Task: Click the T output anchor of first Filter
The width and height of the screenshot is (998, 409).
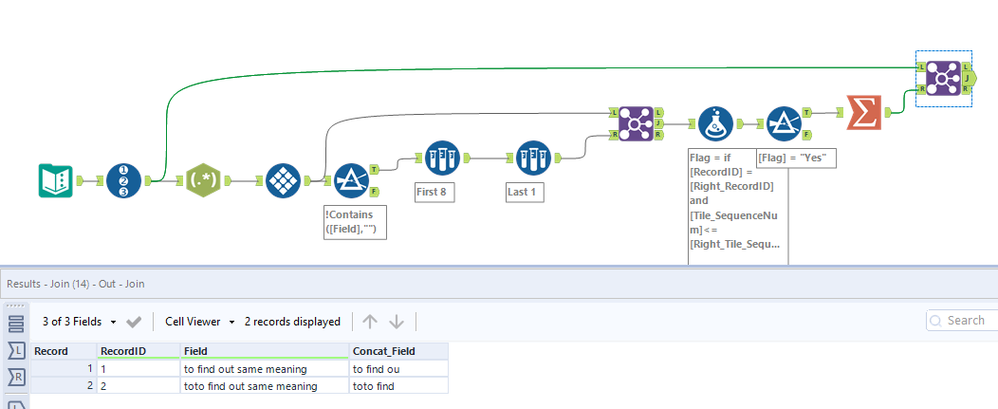Action: pyautogui.click(x=373, y=170)
